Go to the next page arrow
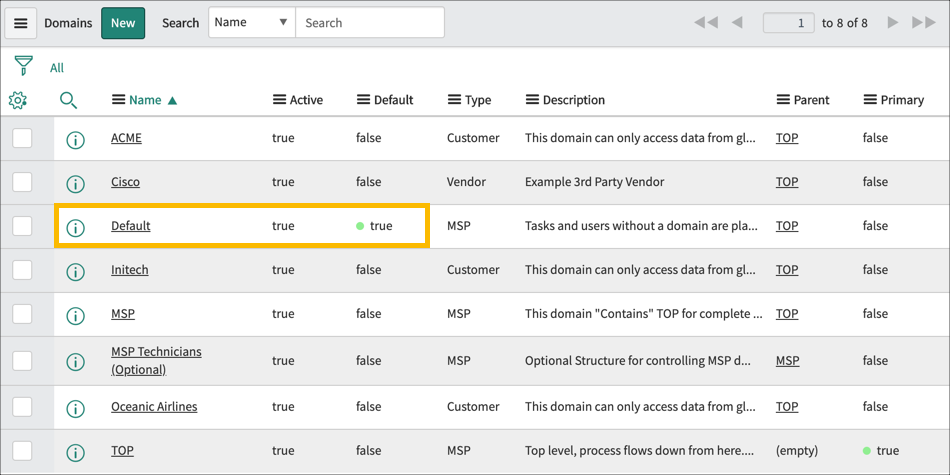The image size is (950, 475). [892, 23]
